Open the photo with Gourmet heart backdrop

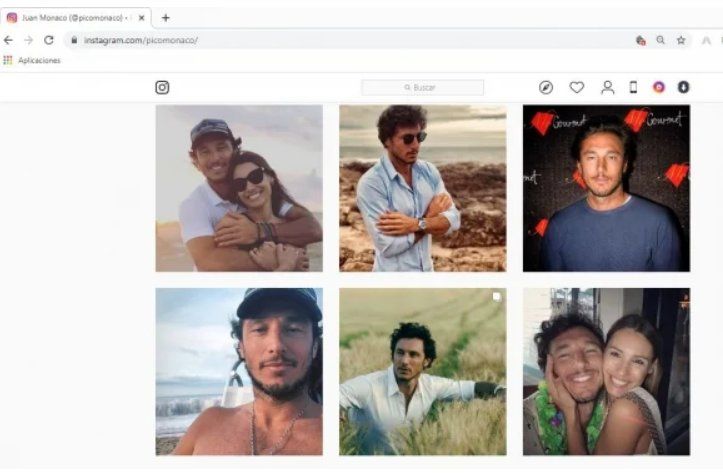click(606, 188)
